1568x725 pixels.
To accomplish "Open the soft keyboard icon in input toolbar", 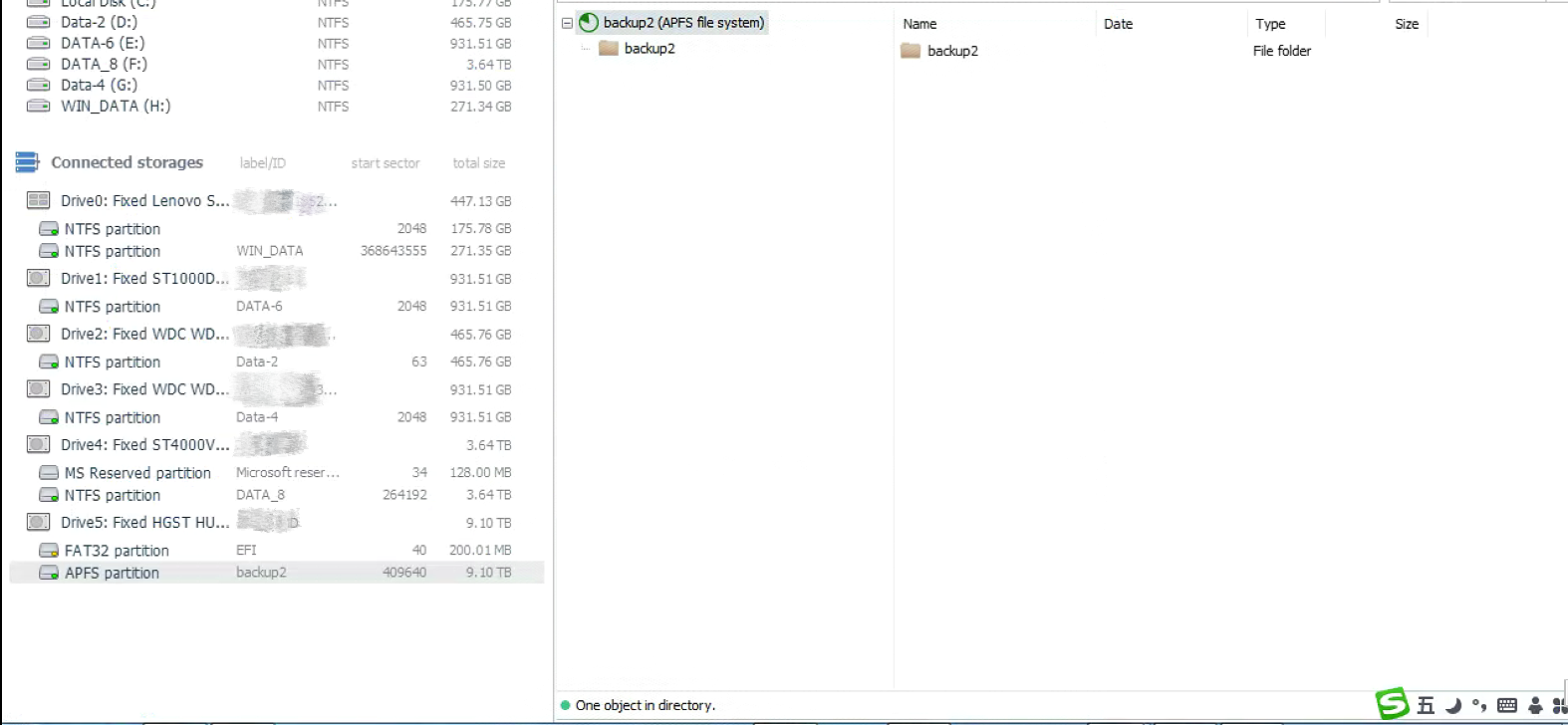I will pyautogui.click(x=1507, y=705).
